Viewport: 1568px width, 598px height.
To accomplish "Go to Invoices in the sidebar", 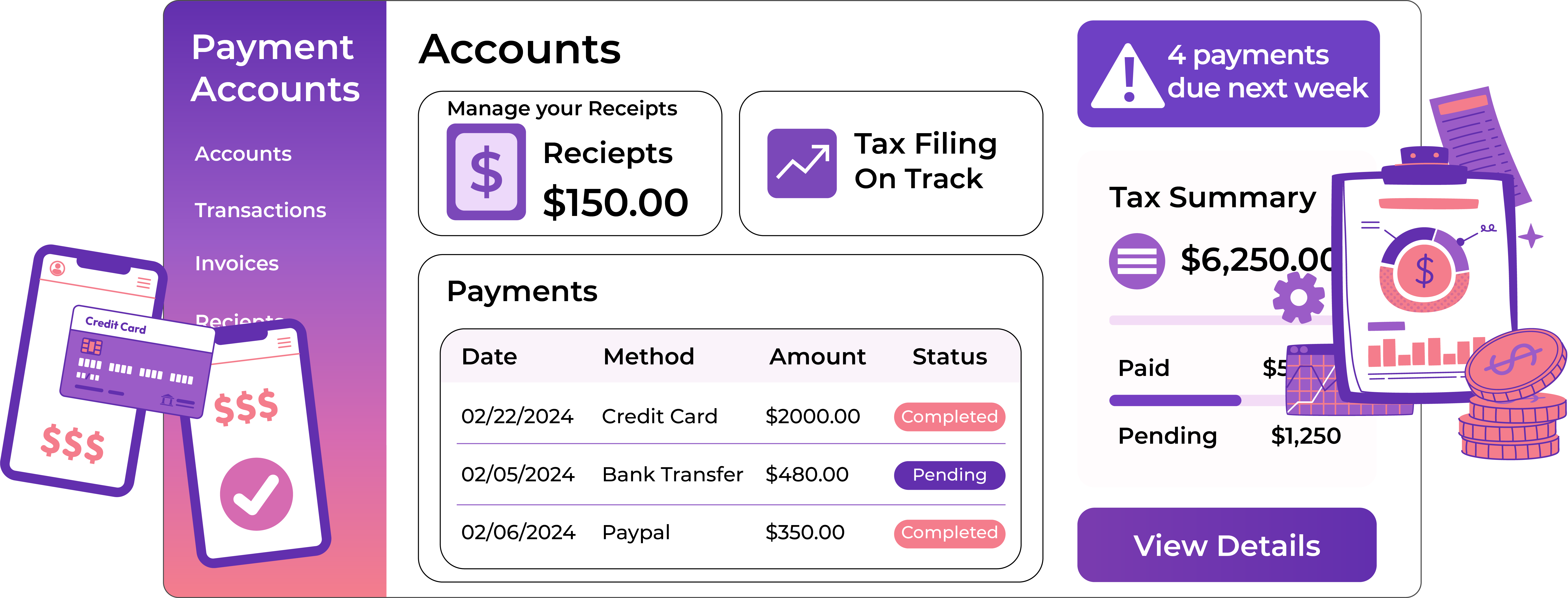I will (236, 263).
